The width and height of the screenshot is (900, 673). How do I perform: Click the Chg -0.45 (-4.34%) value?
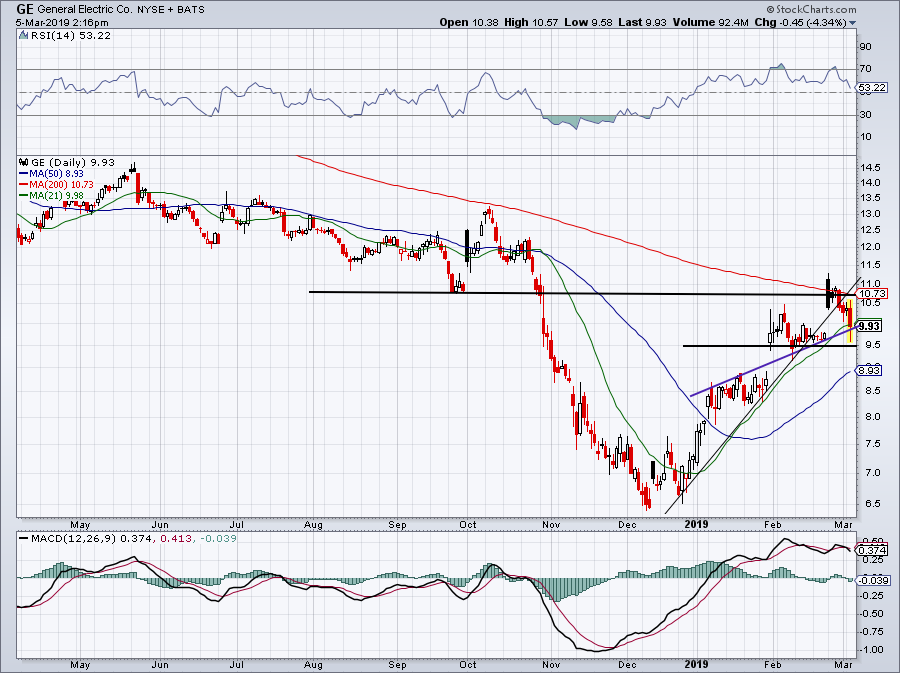(x=801, y=23)
